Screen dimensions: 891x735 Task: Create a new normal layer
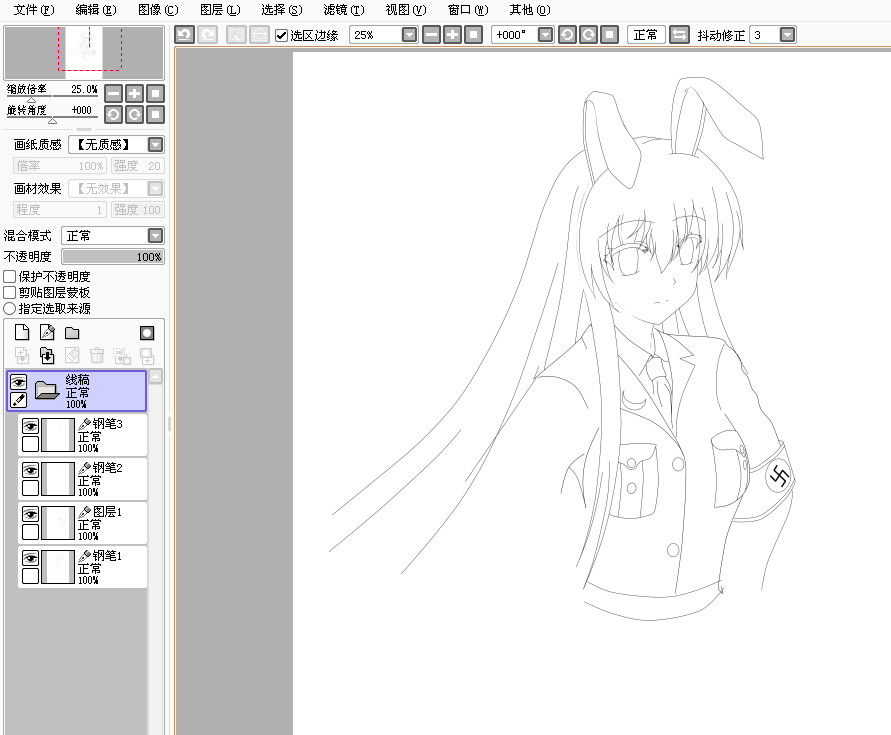pyautogui.click(x=22, y=332)
